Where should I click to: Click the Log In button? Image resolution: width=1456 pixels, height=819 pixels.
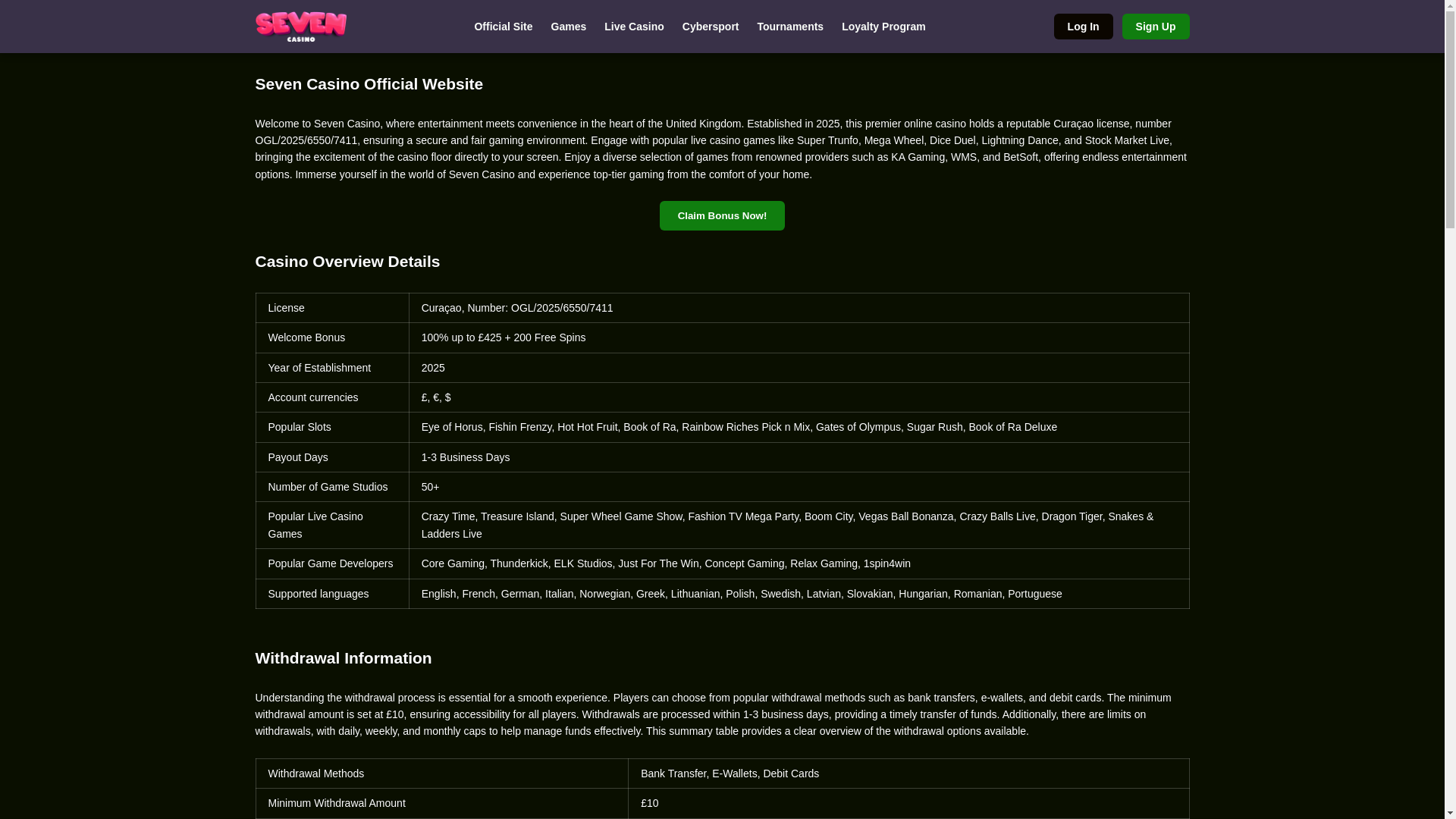coord(1083,27)
